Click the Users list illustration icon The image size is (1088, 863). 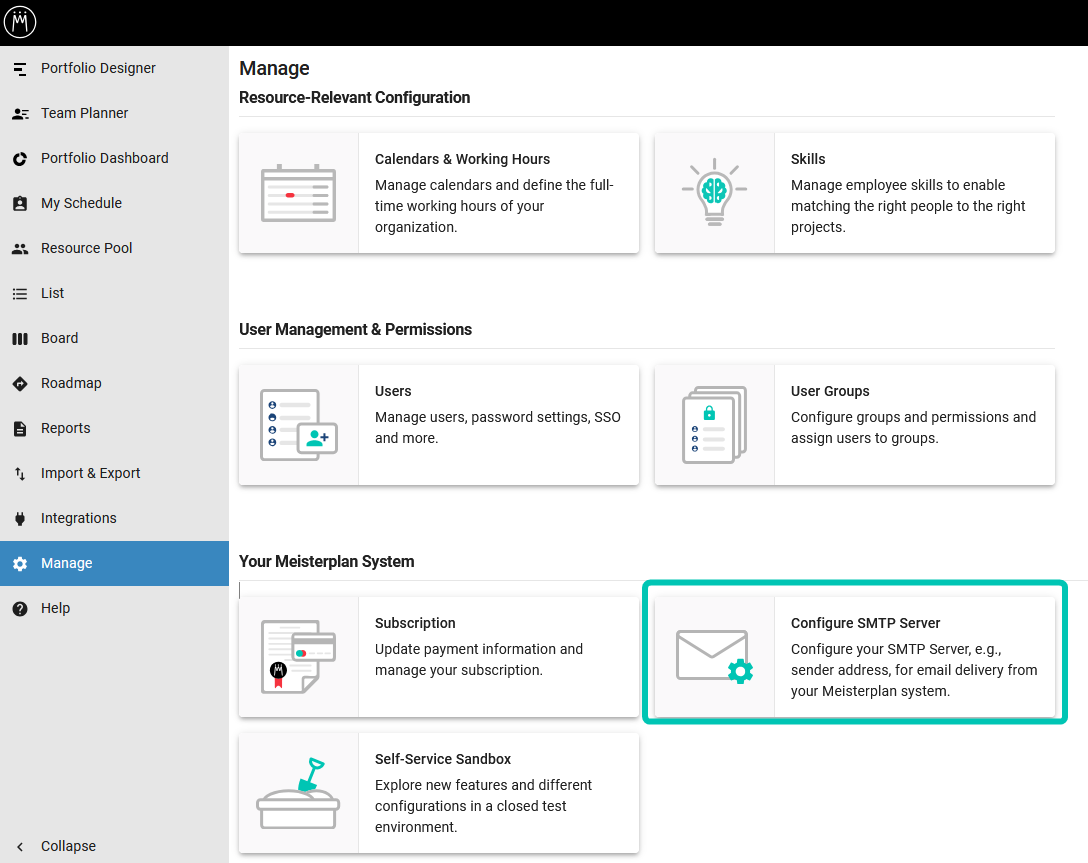298,425
